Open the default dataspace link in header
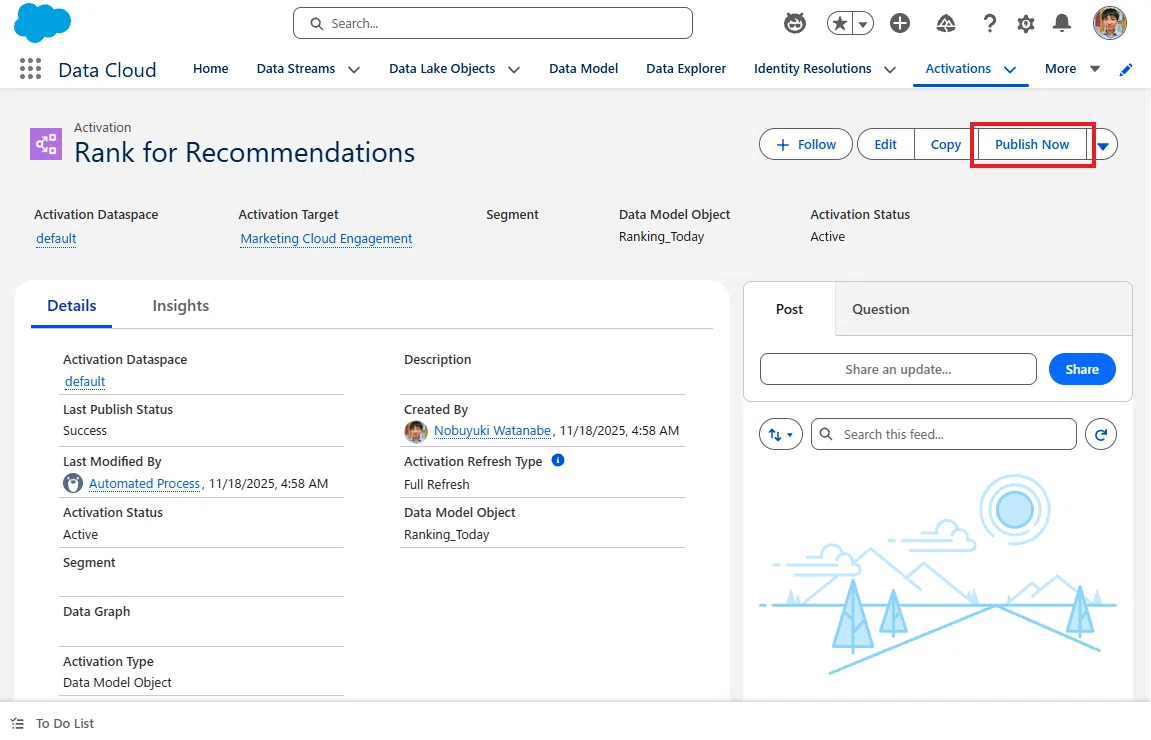Screen dimensions: 1151x740 click(56, 238)
